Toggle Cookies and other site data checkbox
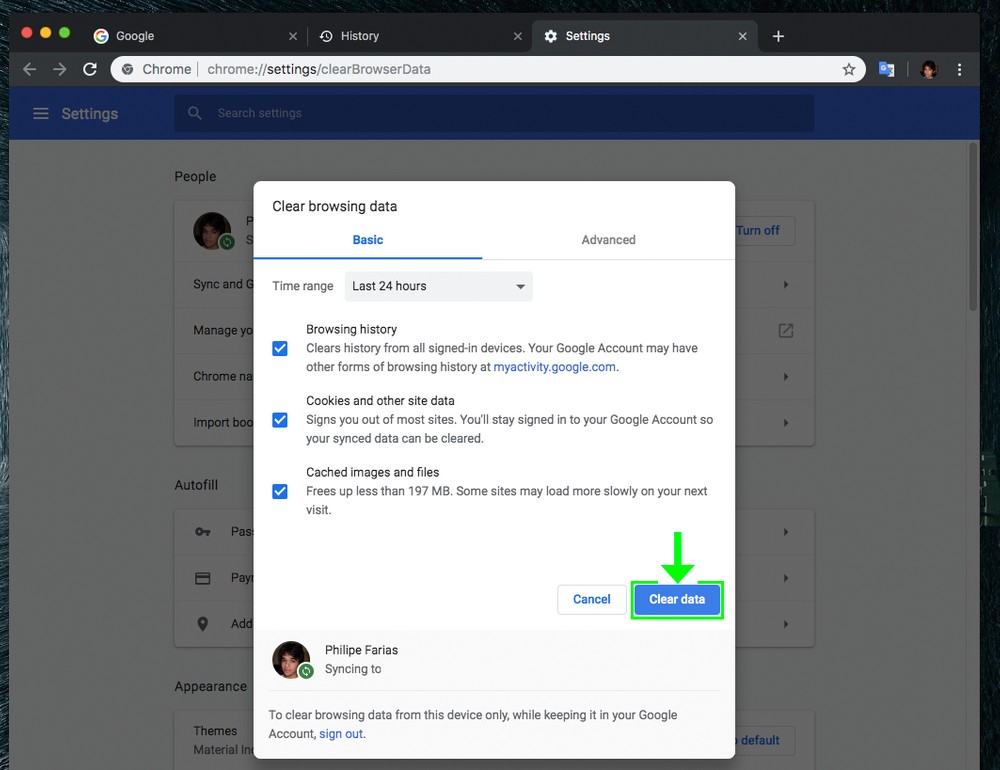This screenshot has width=1000, height=770. (x=280, y=420)
